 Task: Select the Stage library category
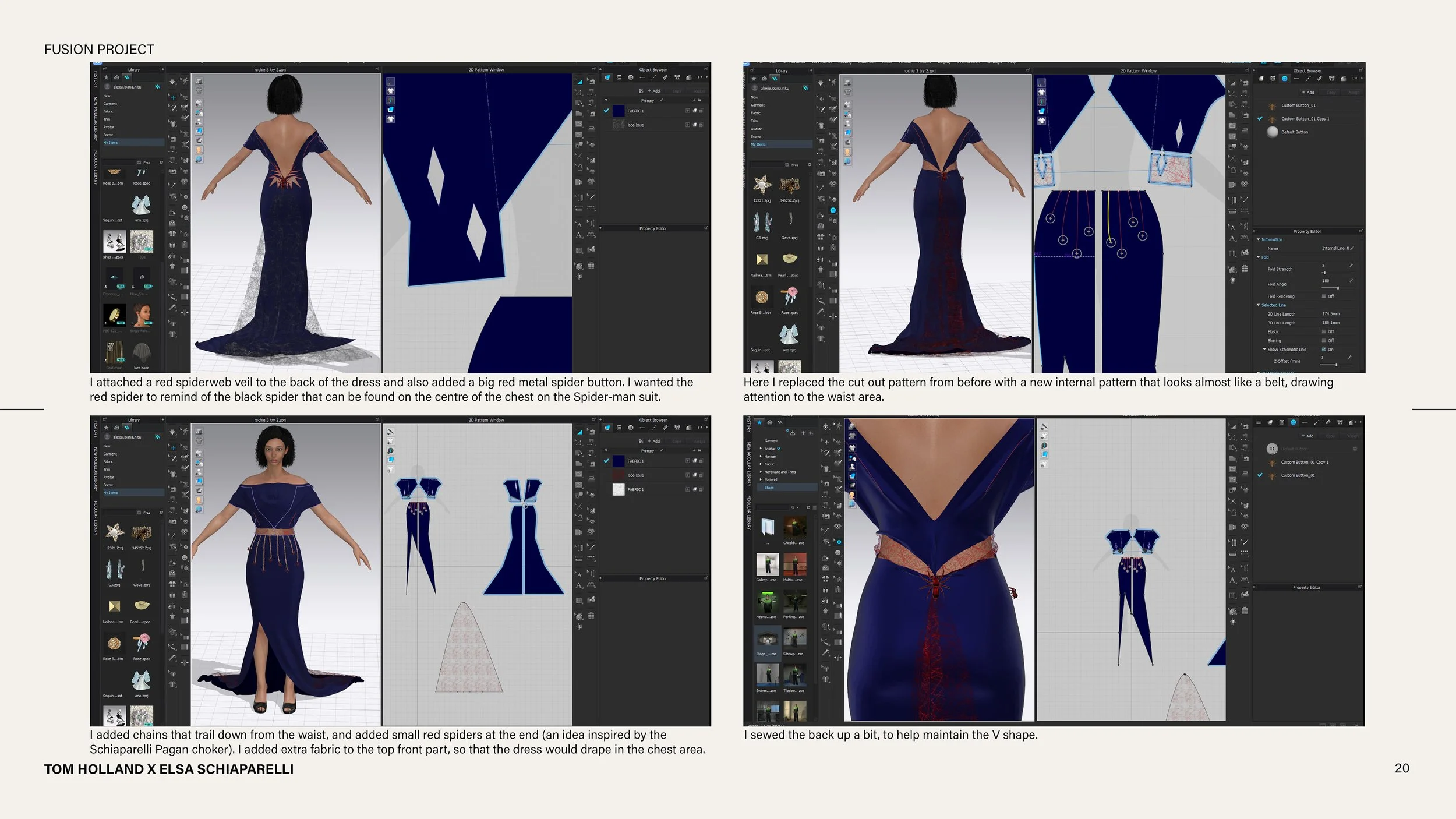click(769, 488)
